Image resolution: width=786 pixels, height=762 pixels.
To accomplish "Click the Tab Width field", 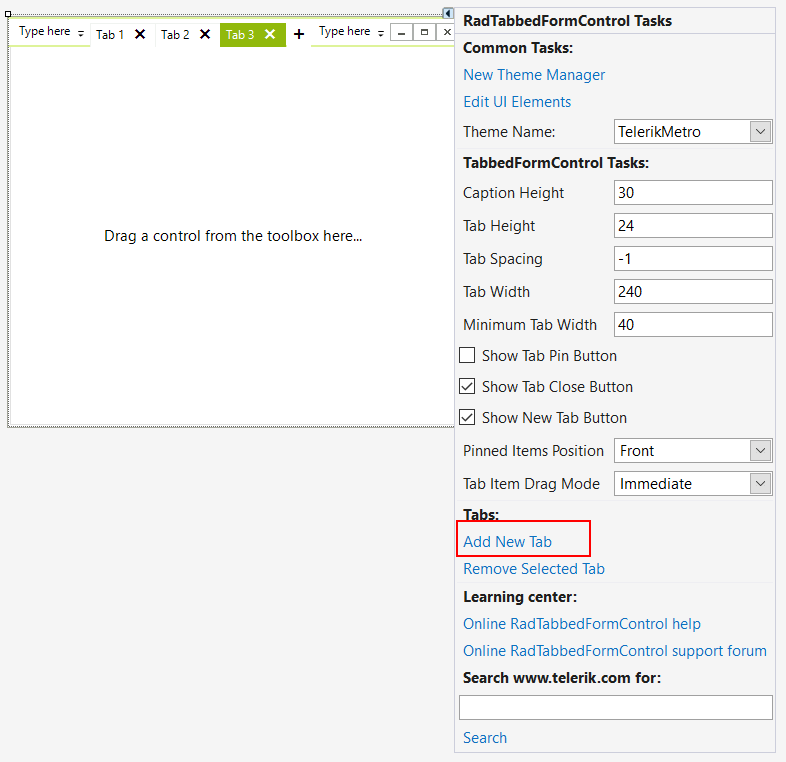I will click(x=693, y=292).
